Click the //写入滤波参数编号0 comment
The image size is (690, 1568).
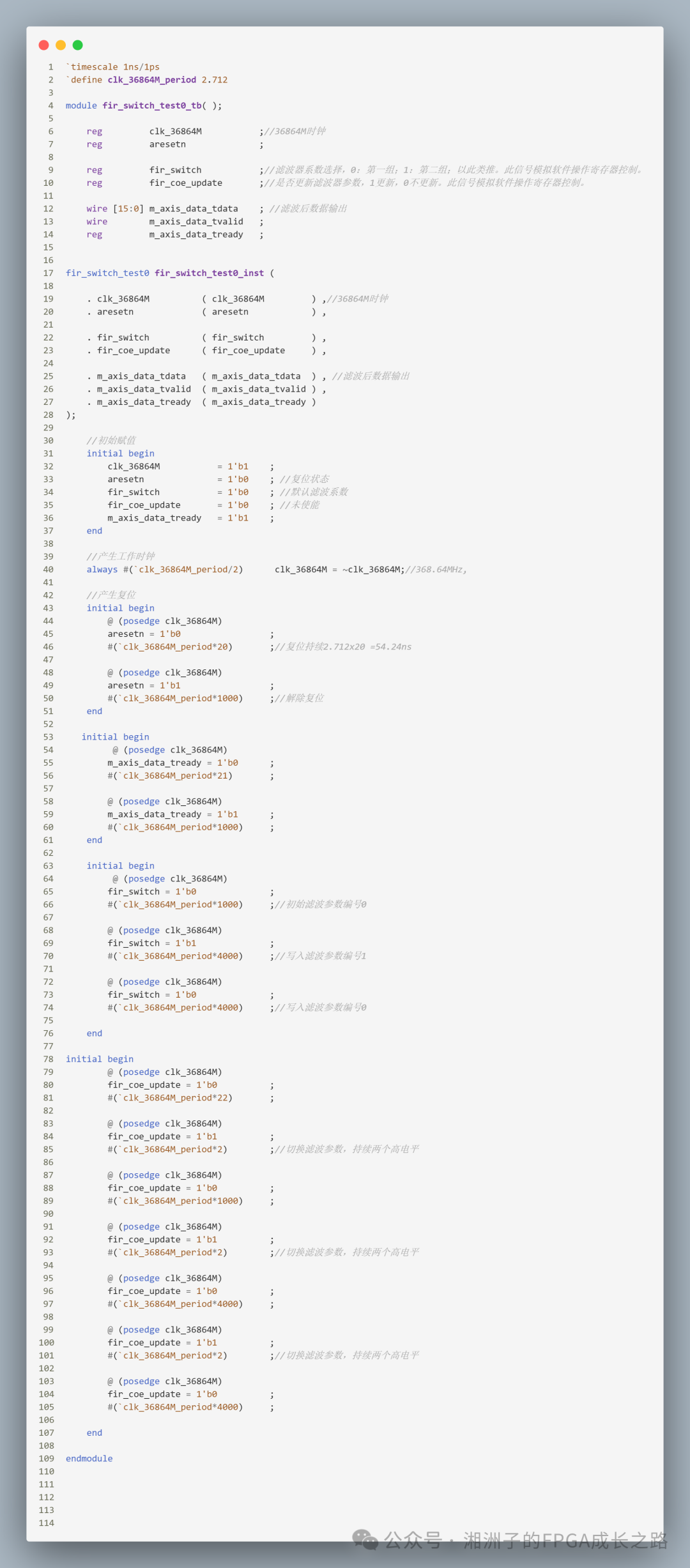pyautogui.click(x=321, y=1008)
